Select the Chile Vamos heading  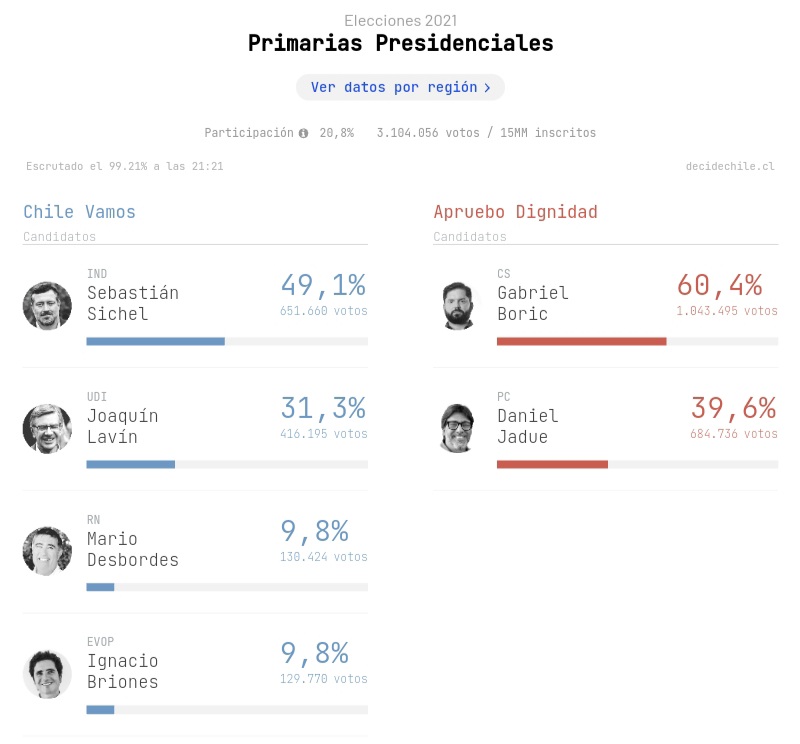79,212
